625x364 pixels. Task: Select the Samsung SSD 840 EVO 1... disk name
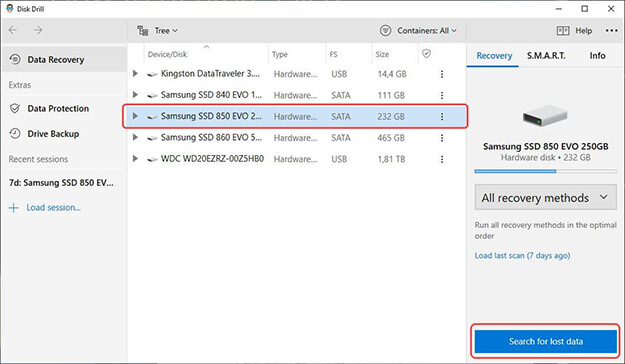(x=211, y=95)
